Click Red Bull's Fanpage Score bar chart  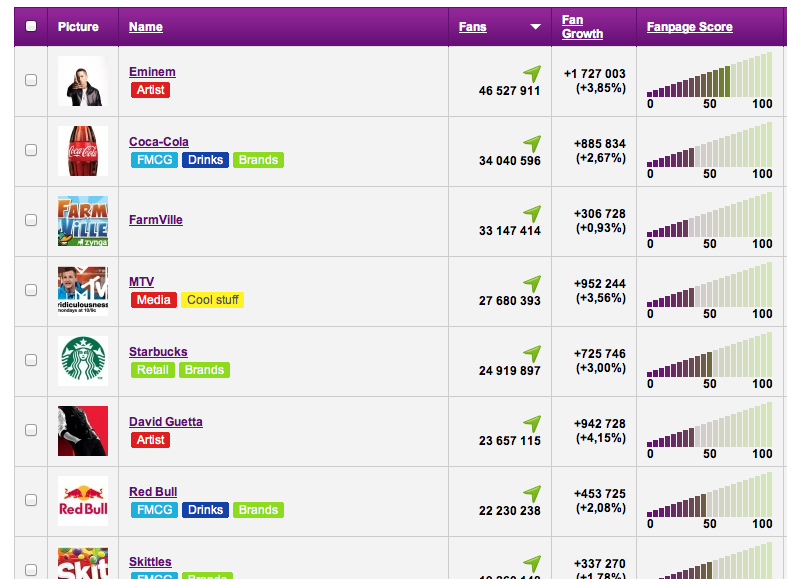[x=710, y=495]
